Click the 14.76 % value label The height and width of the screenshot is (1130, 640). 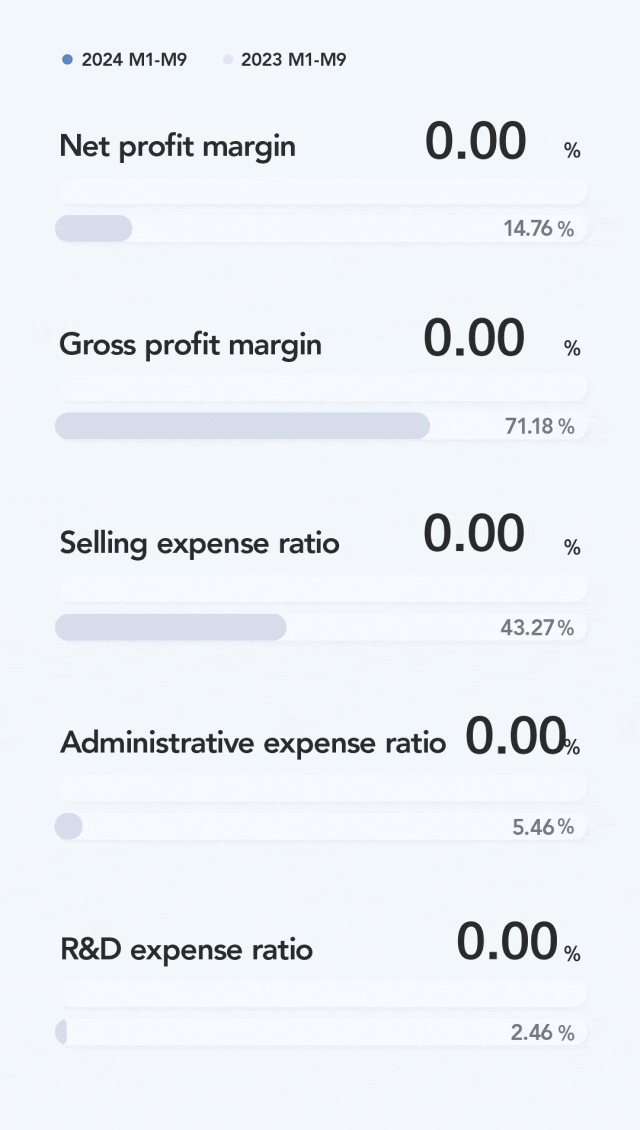[538, 229]
